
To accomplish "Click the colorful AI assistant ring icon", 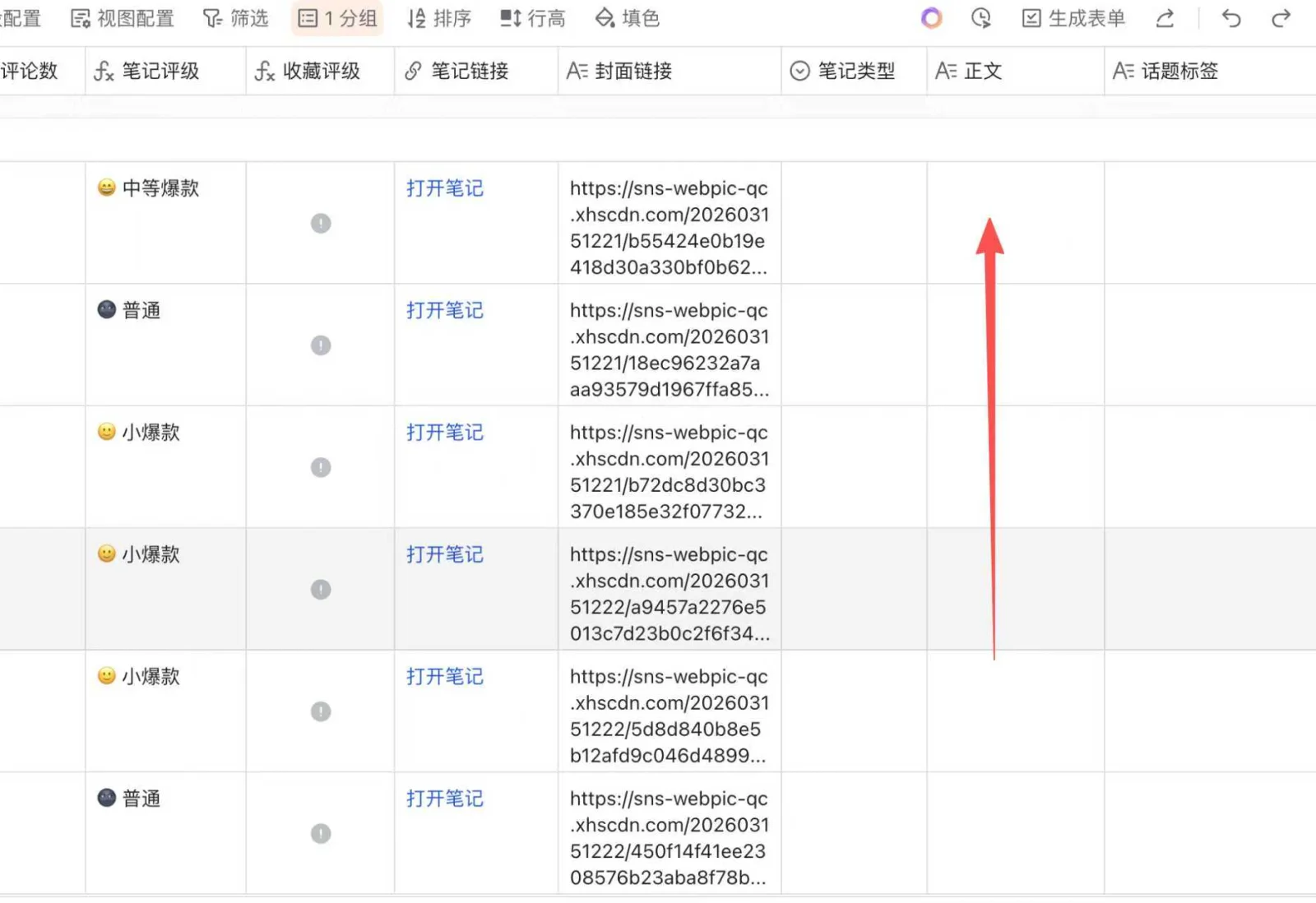I will click(x=931, y=18).
